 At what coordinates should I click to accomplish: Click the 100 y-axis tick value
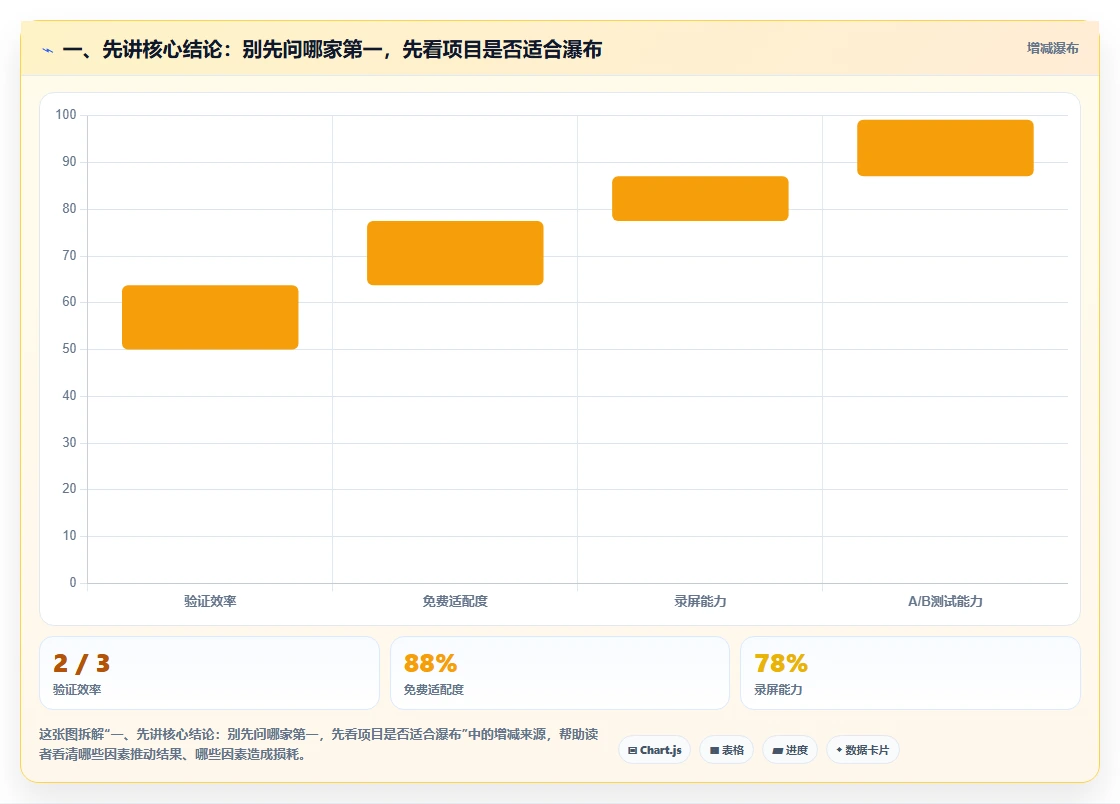66,115
